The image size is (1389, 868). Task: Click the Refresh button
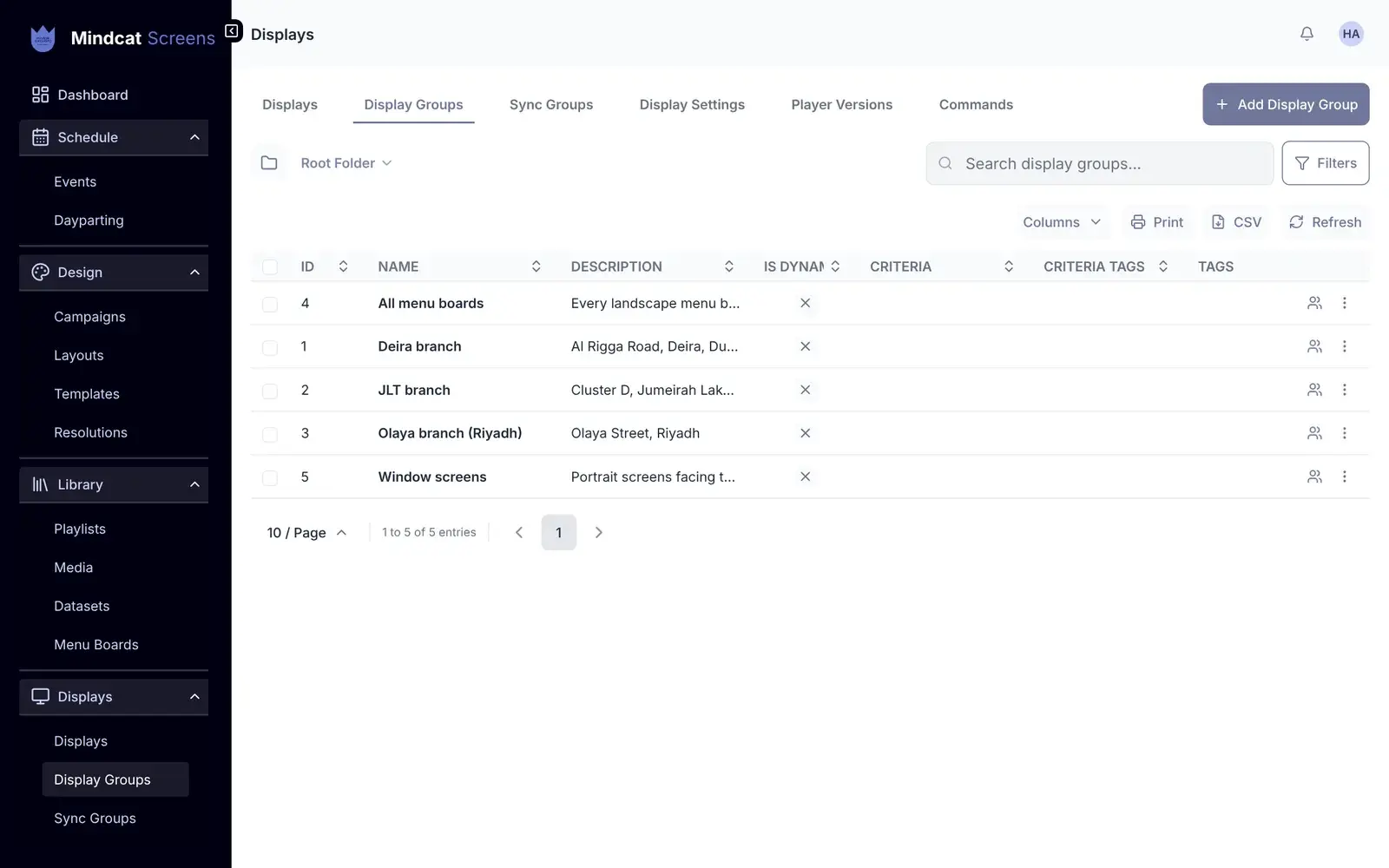click(1325, 222)
